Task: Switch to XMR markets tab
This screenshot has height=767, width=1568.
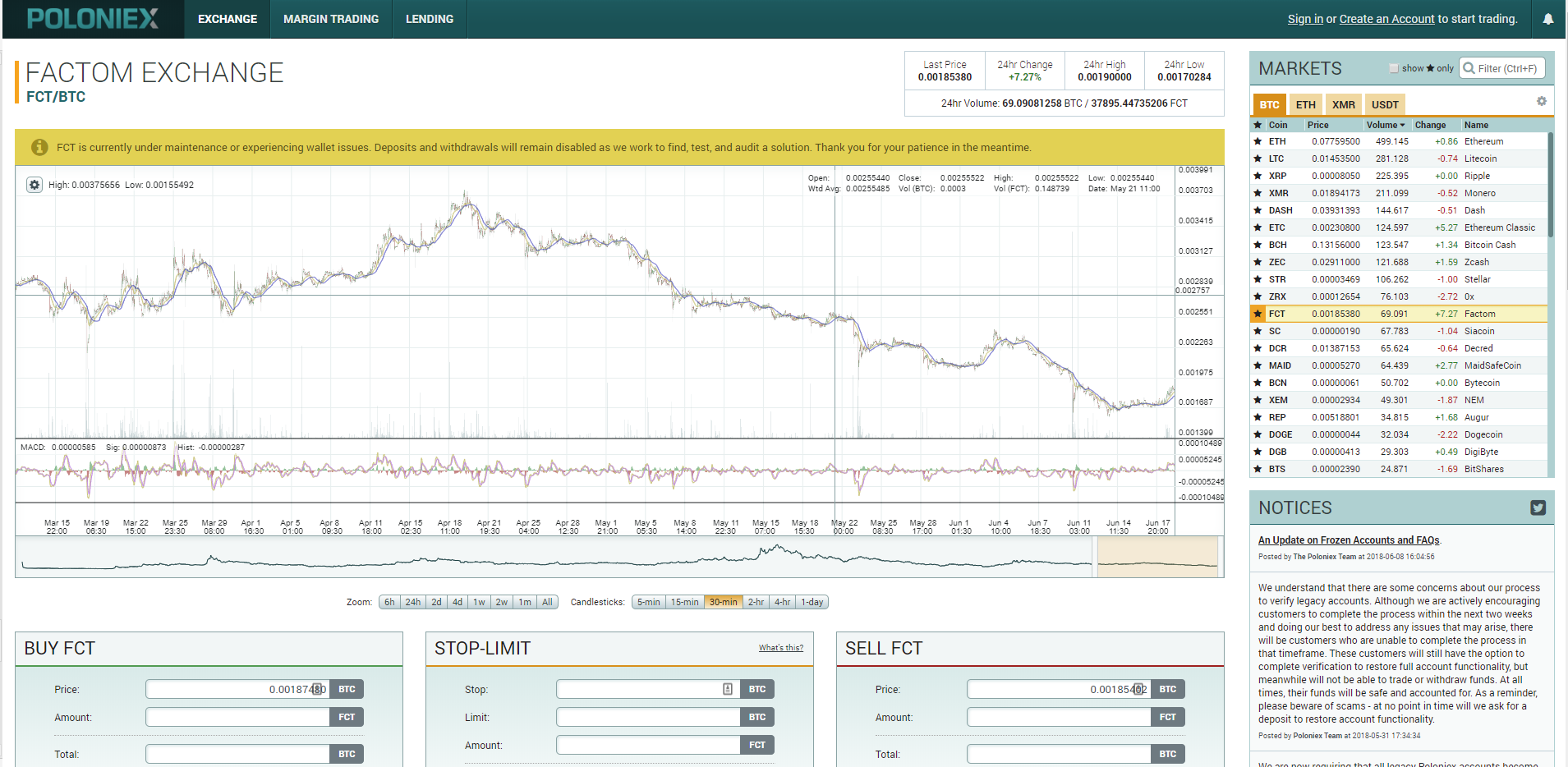Action: pos(1344,104)
